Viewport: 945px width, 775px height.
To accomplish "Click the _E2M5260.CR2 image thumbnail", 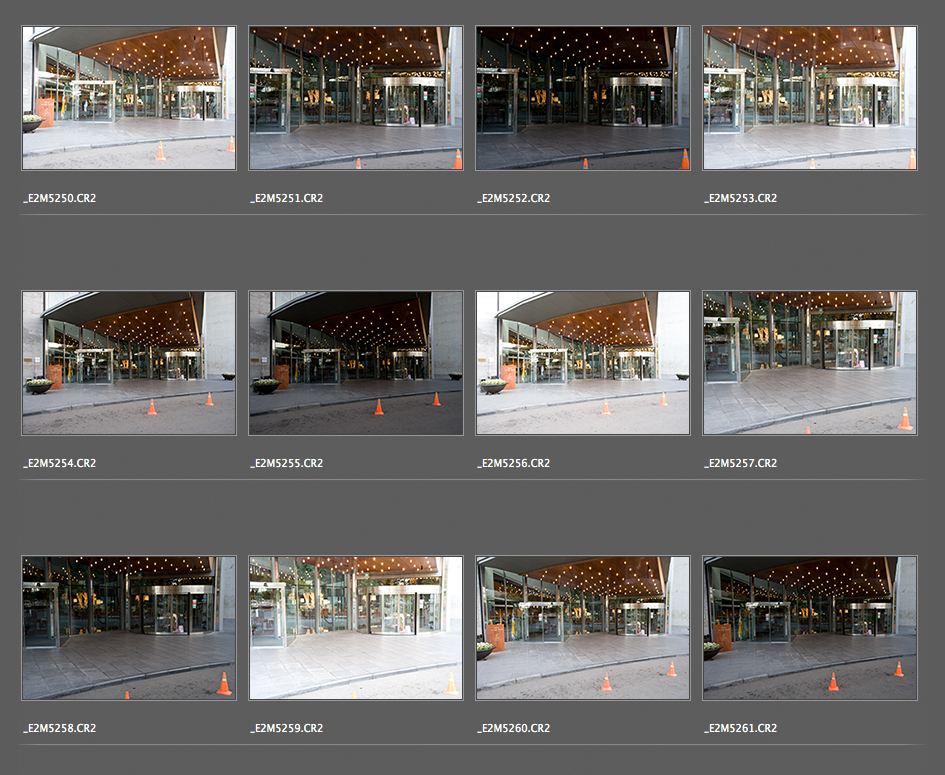I will (x=583, y=628).
